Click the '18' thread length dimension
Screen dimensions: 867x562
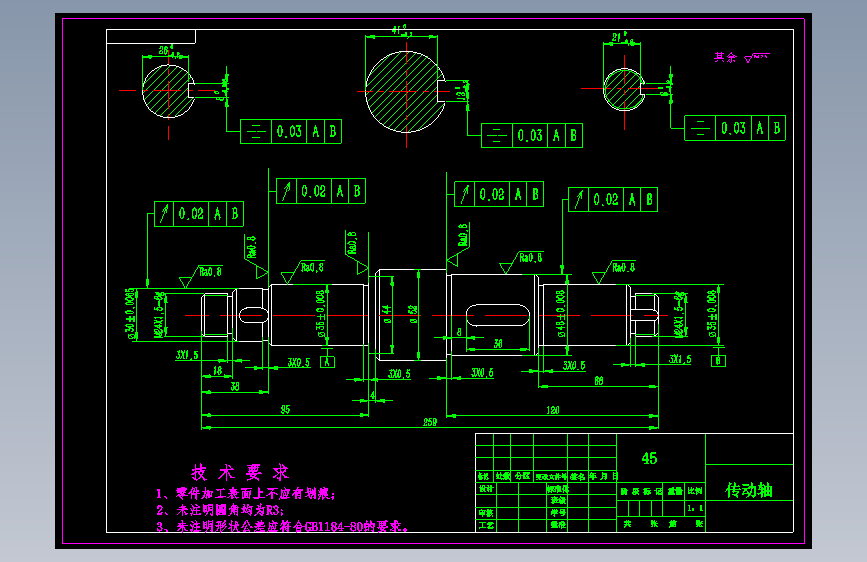tap(218, 371)
